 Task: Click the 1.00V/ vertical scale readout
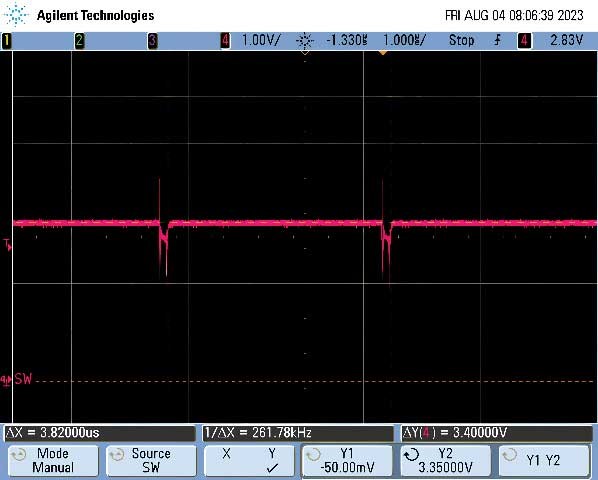coord(261,40)
